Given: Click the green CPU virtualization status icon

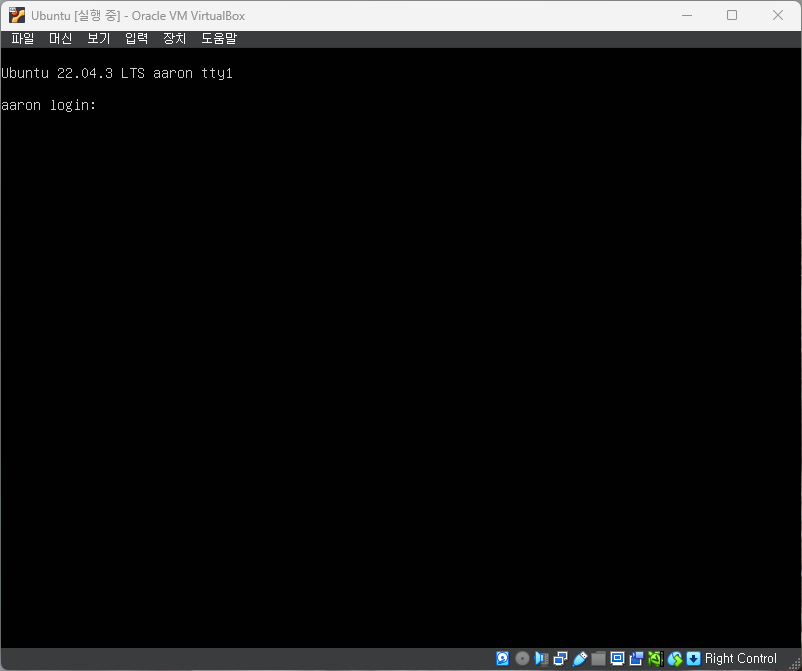Looking at the screenshot, I should click(655, 658).
